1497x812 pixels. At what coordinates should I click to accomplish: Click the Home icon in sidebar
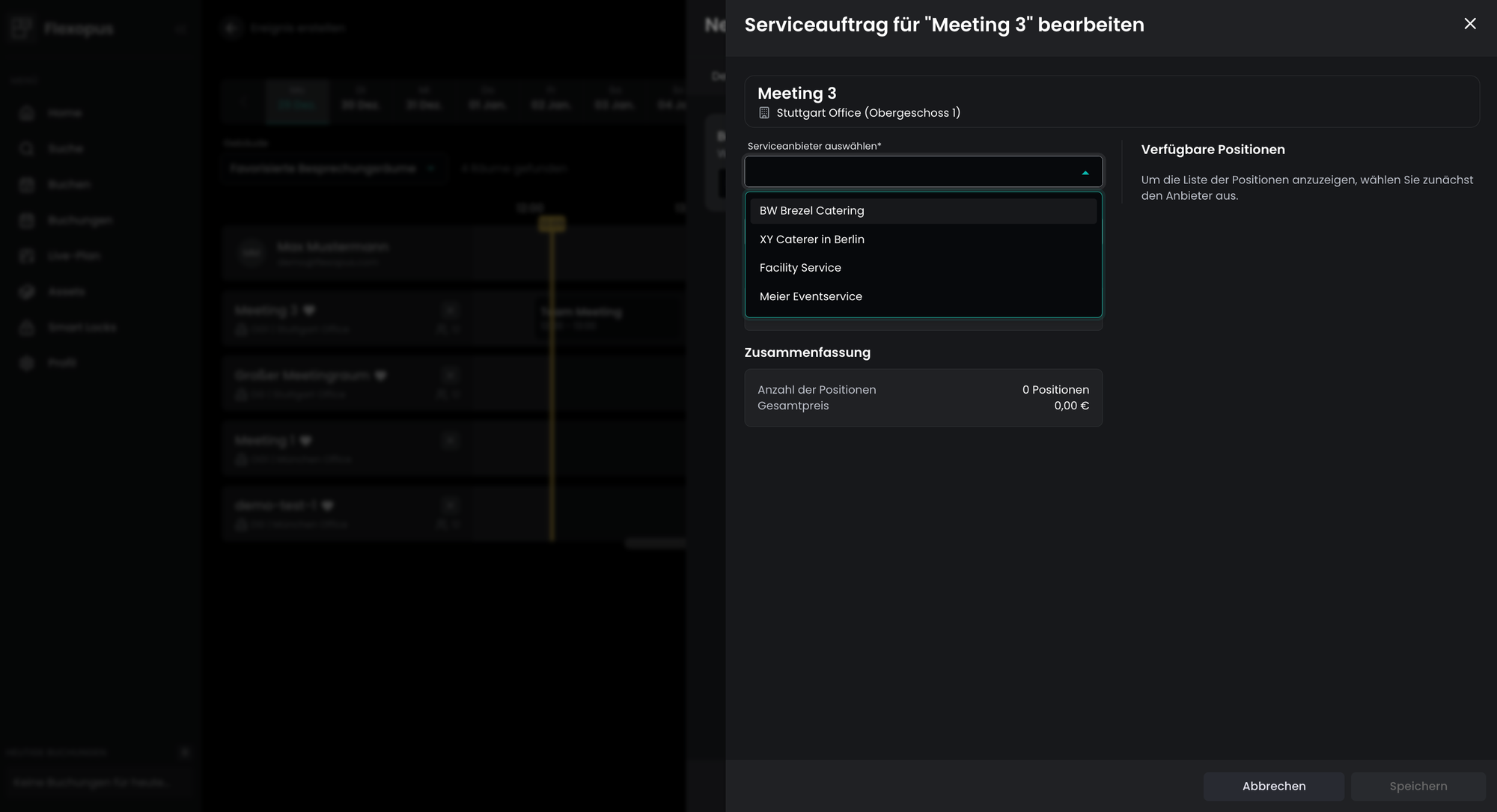click(x=27, y=113)
